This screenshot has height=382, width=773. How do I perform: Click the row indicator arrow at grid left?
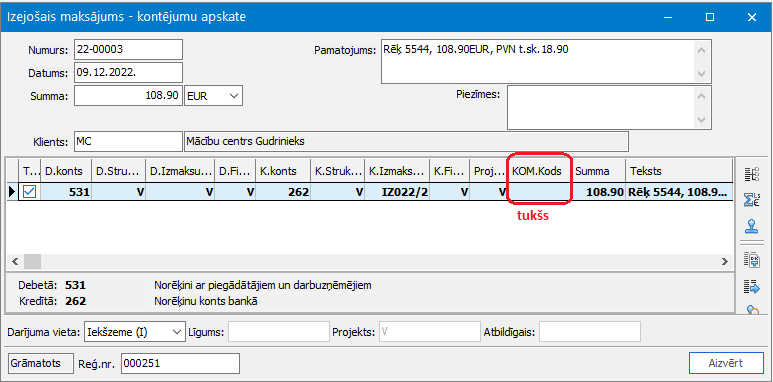[12, 192]
